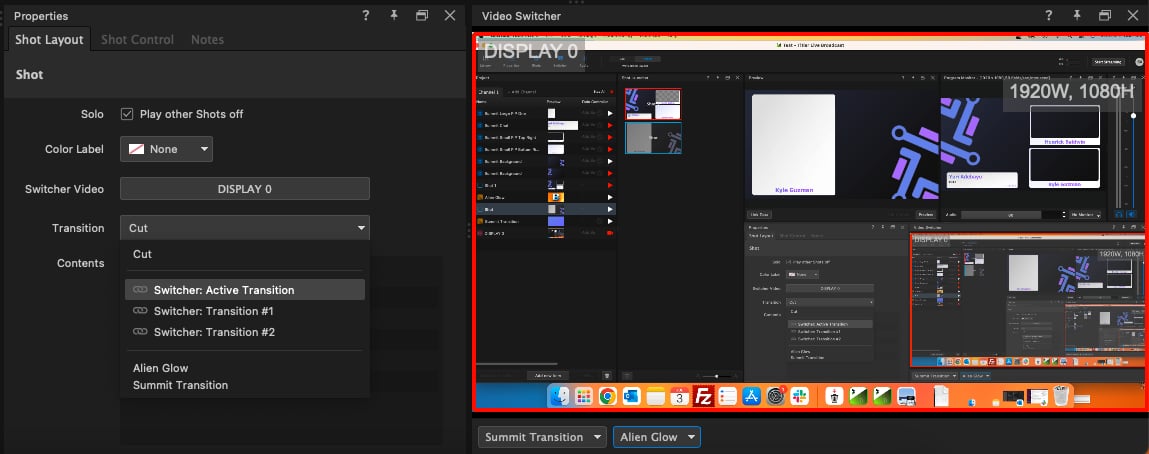
Task: Close the Video Switcher panel
Action: click(1133, 15)
